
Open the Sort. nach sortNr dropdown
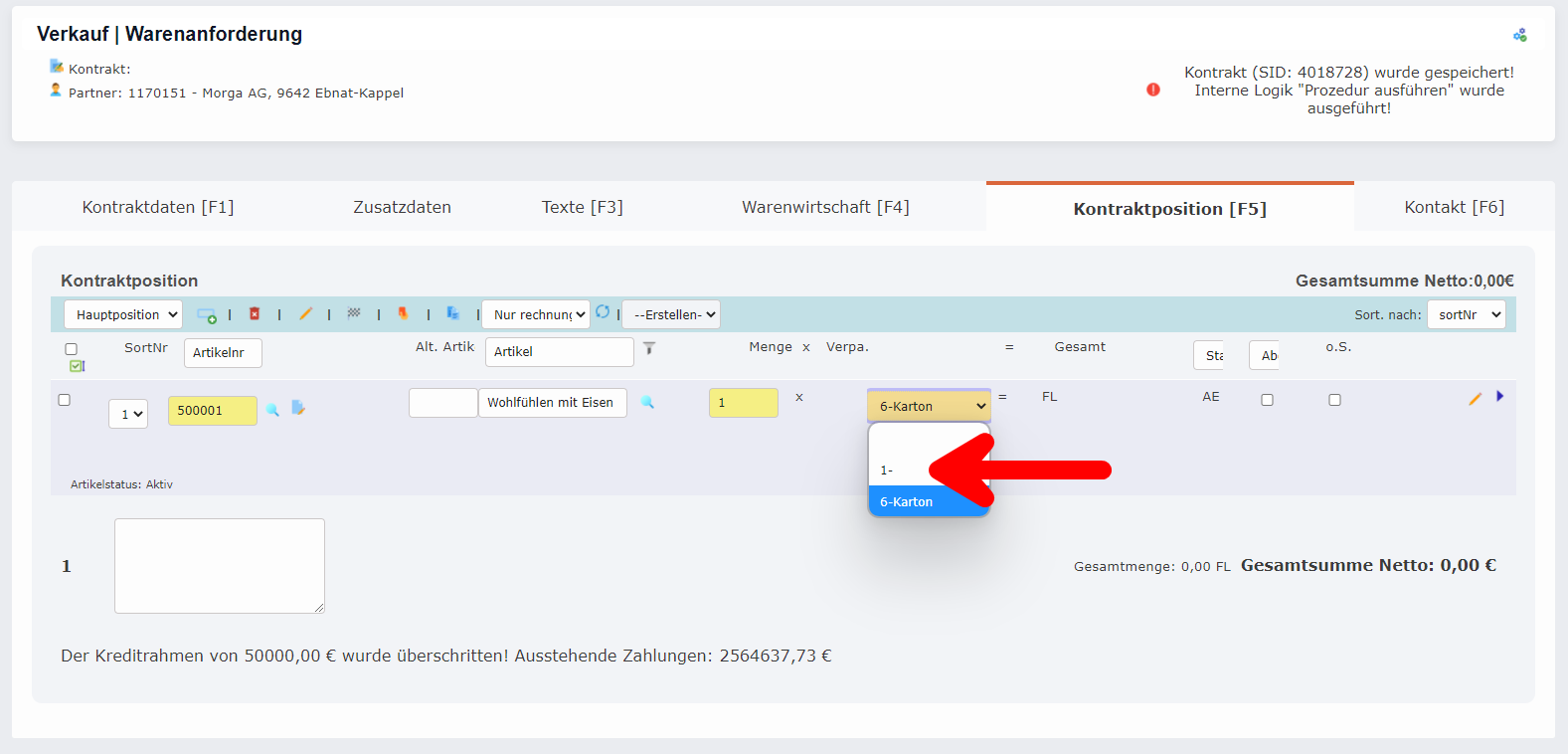(1467, 314)
